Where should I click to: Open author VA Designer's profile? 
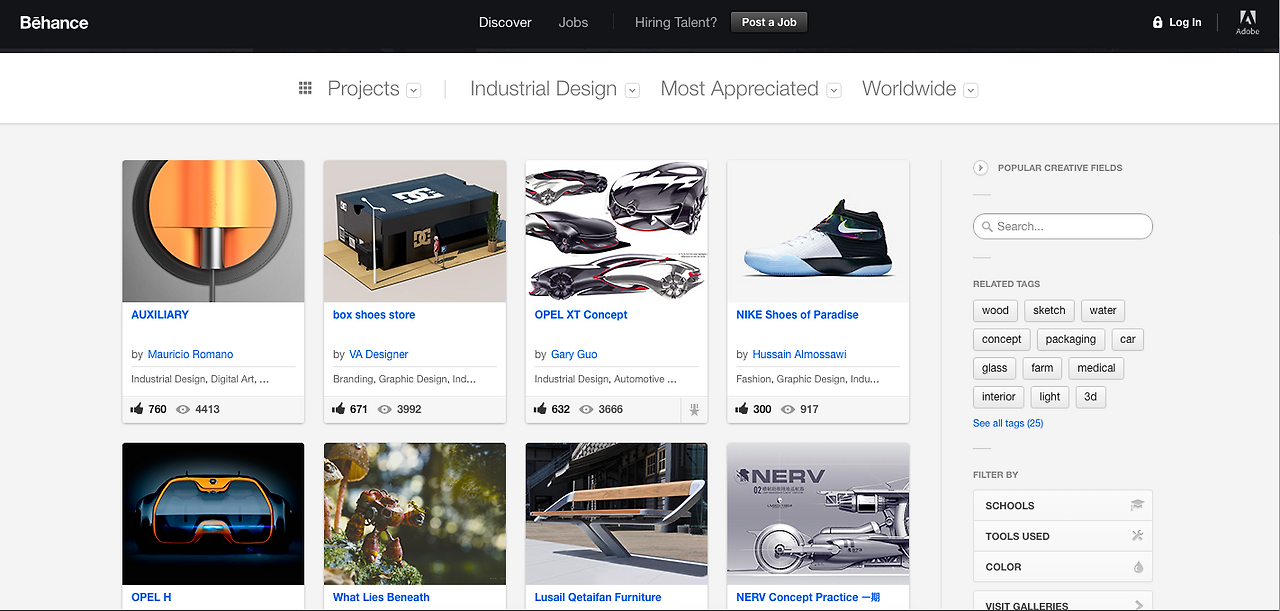tap(379, 354)
